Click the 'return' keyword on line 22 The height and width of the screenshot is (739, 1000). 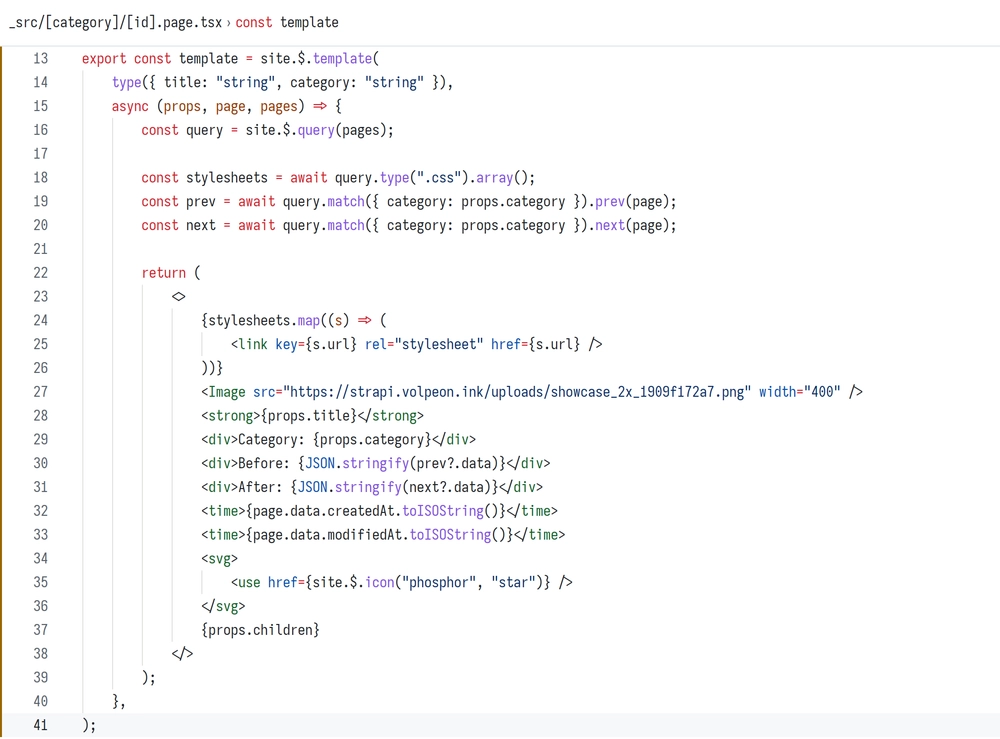pos(164,273)
